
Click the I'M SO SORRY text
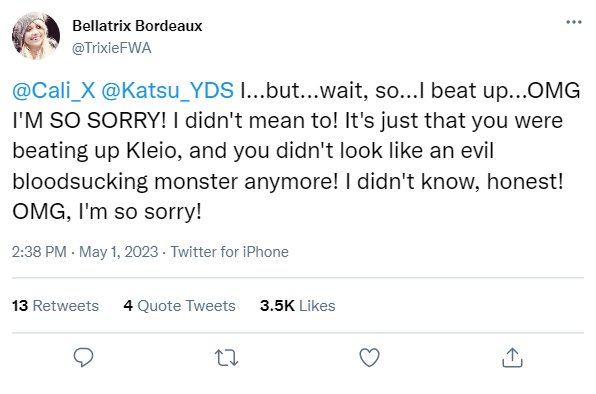[89, 121]
